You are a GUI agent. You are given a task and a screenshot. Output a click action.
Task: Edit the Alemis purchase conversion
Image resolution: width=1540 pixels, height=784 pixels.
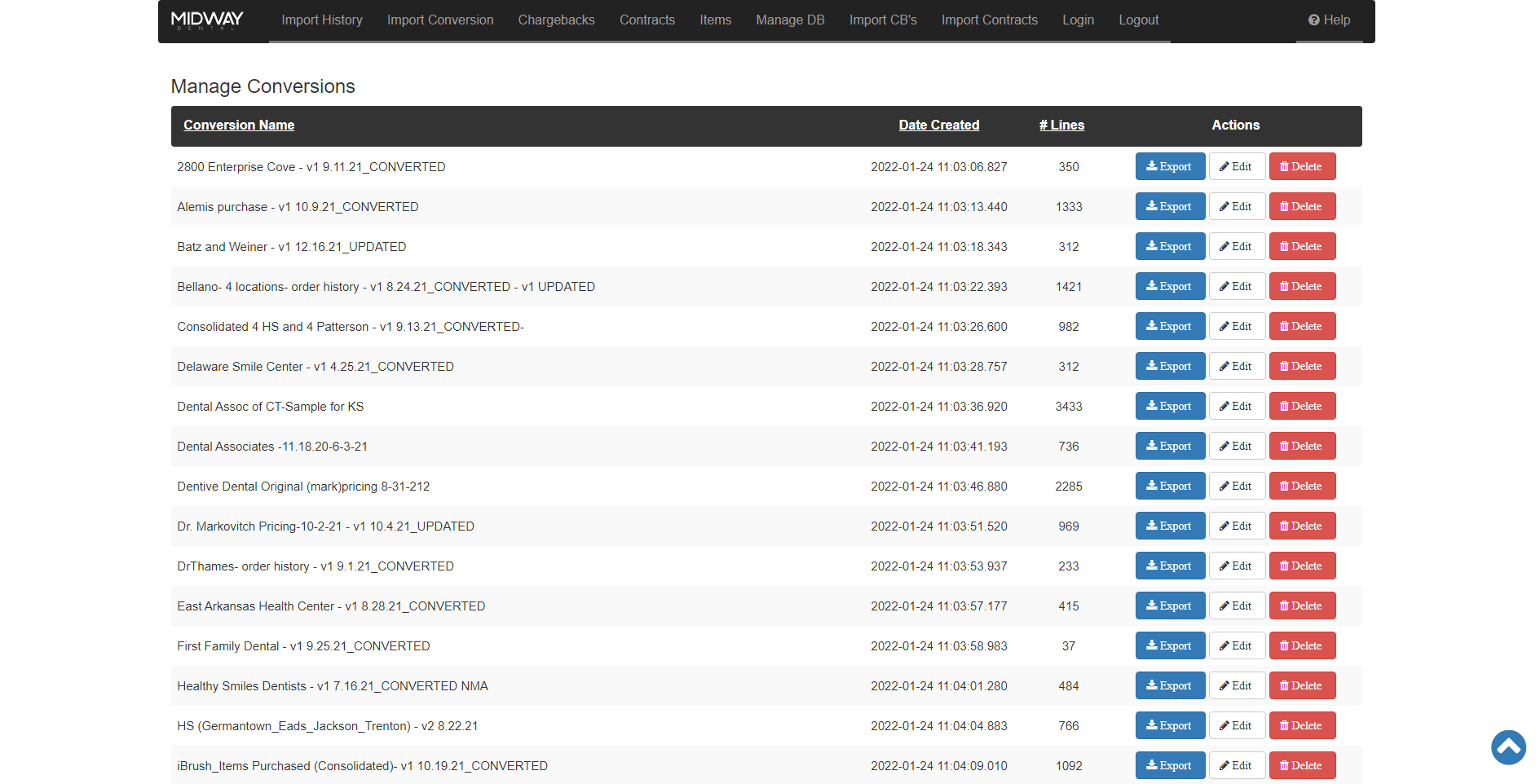tap(1236, 206)
